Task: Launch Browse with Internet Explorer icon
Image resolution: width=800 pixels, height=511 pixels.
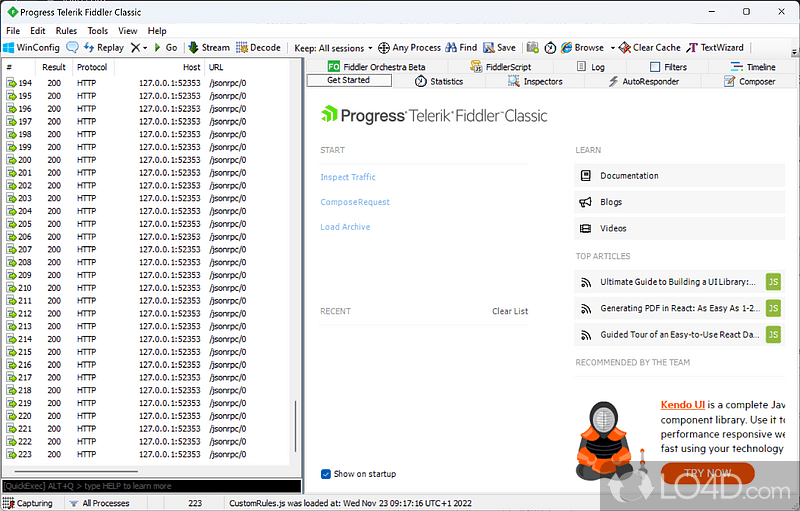Action: click(x=582, y=47)
